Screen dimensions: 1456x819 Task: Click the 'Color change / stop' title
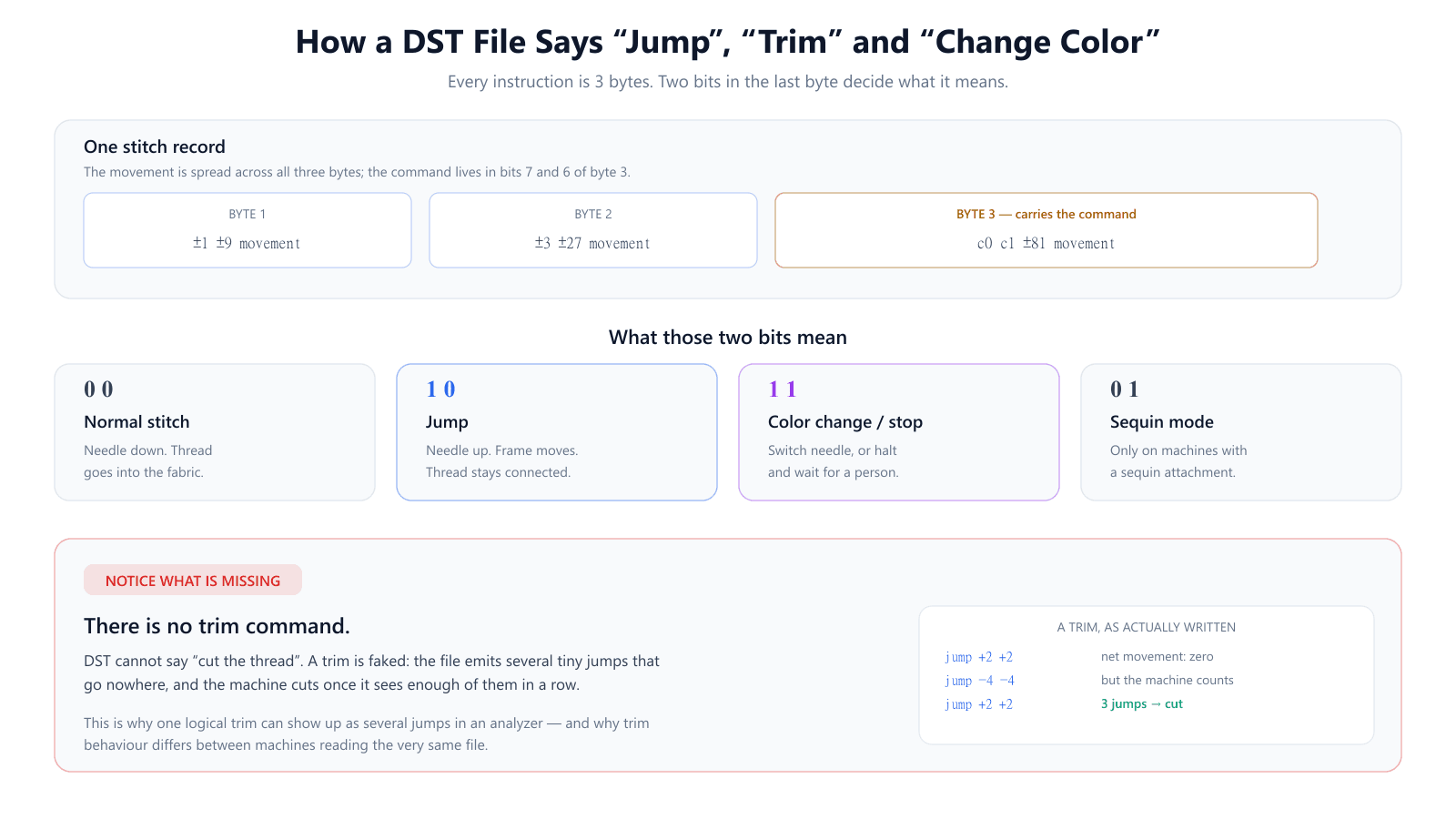click(845, 422)
